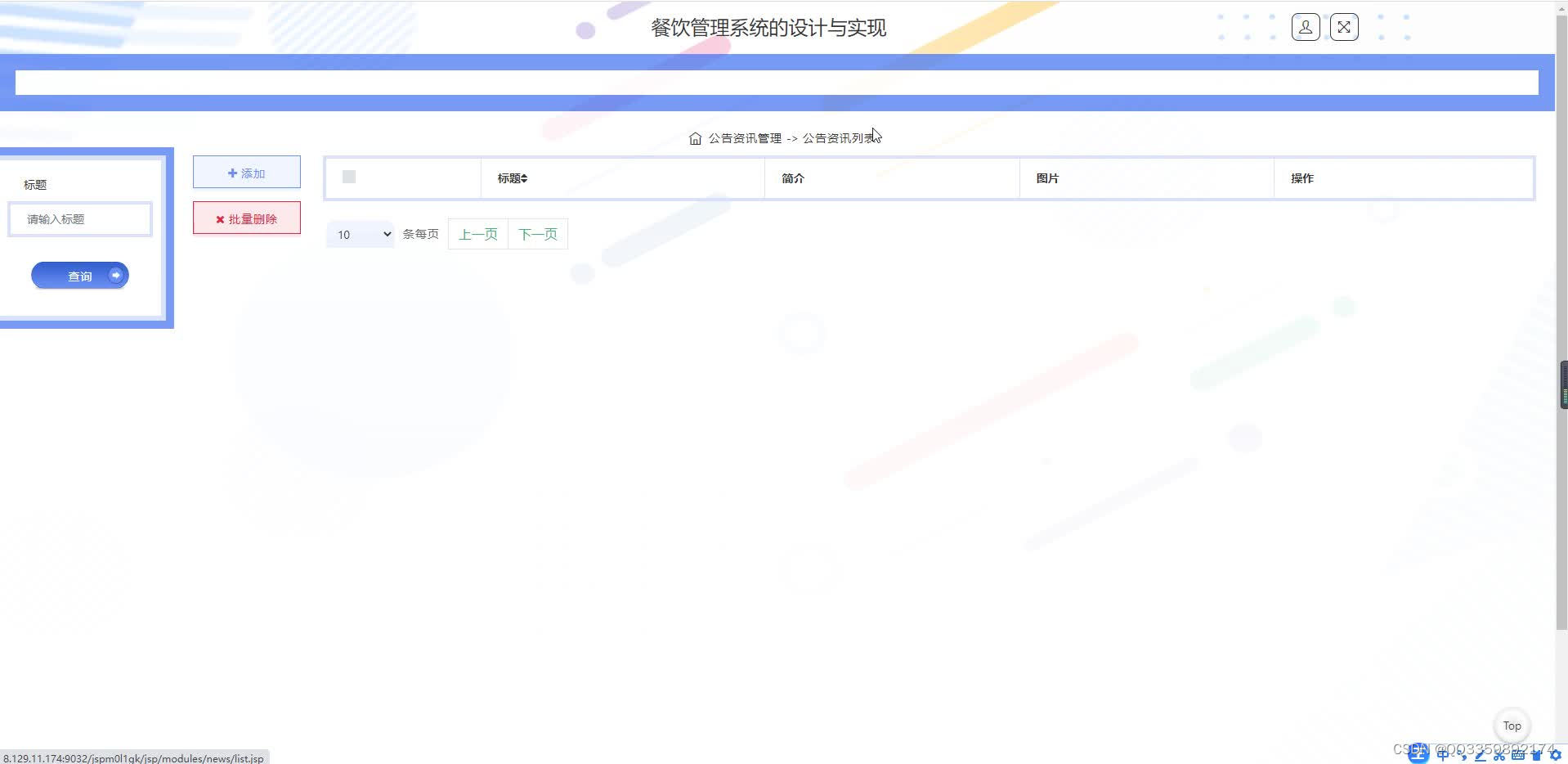1568x764 pixels.
Task: Click the sort arrows beside 标题 header
Action: click(524, 178)
